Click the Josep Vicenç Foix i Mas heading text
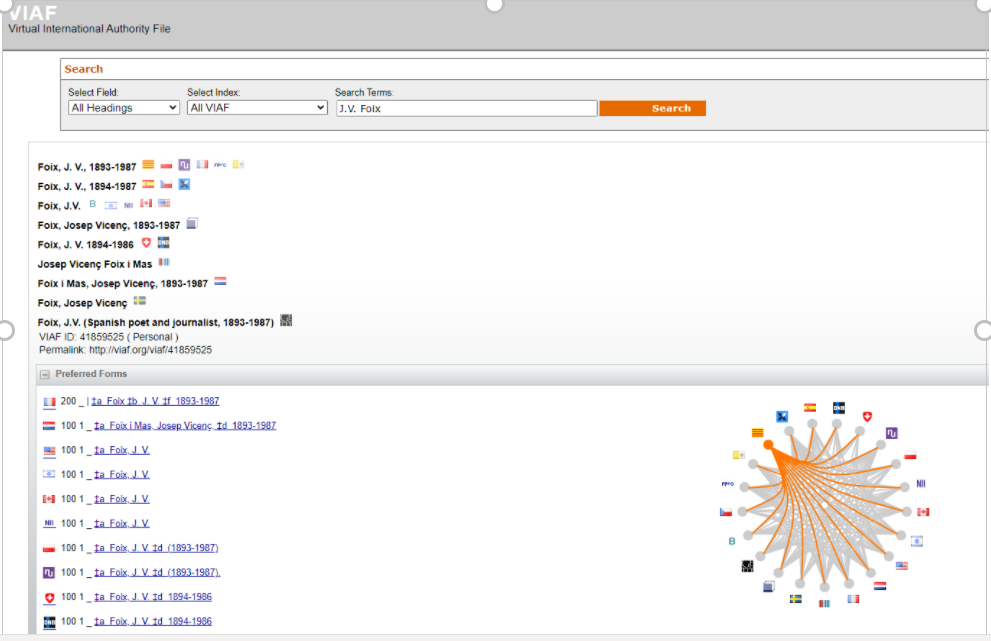 click(x=95, y=264)
